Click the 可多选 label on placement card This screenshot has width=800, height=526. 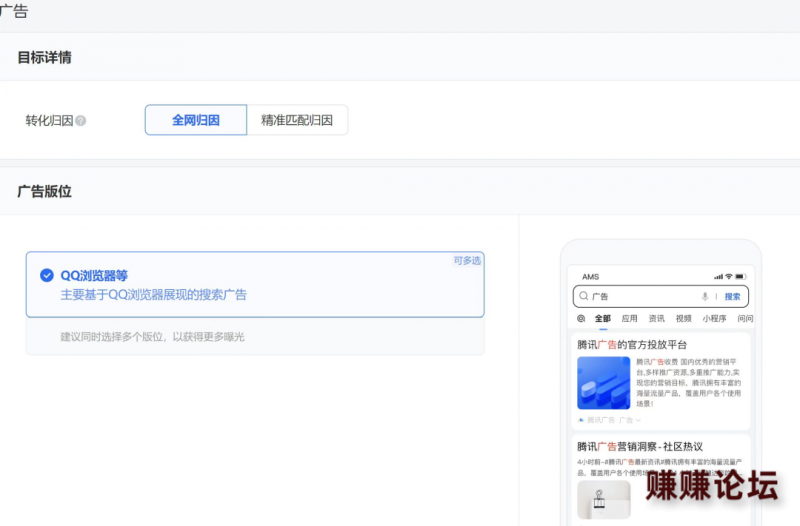[467, 261]
